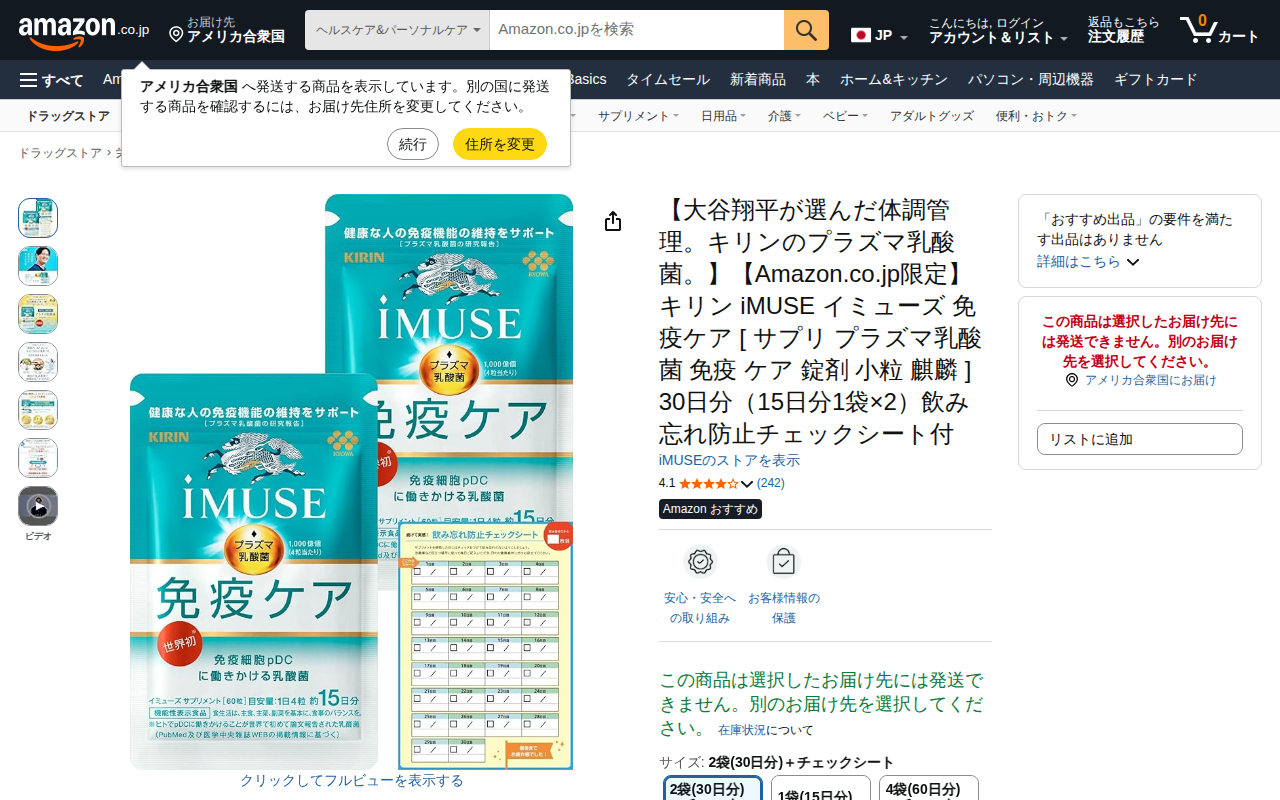Open パソコン・周辺機器 navigation item
Viewport: 1280px width, 800px height.
pos(1031,80)
